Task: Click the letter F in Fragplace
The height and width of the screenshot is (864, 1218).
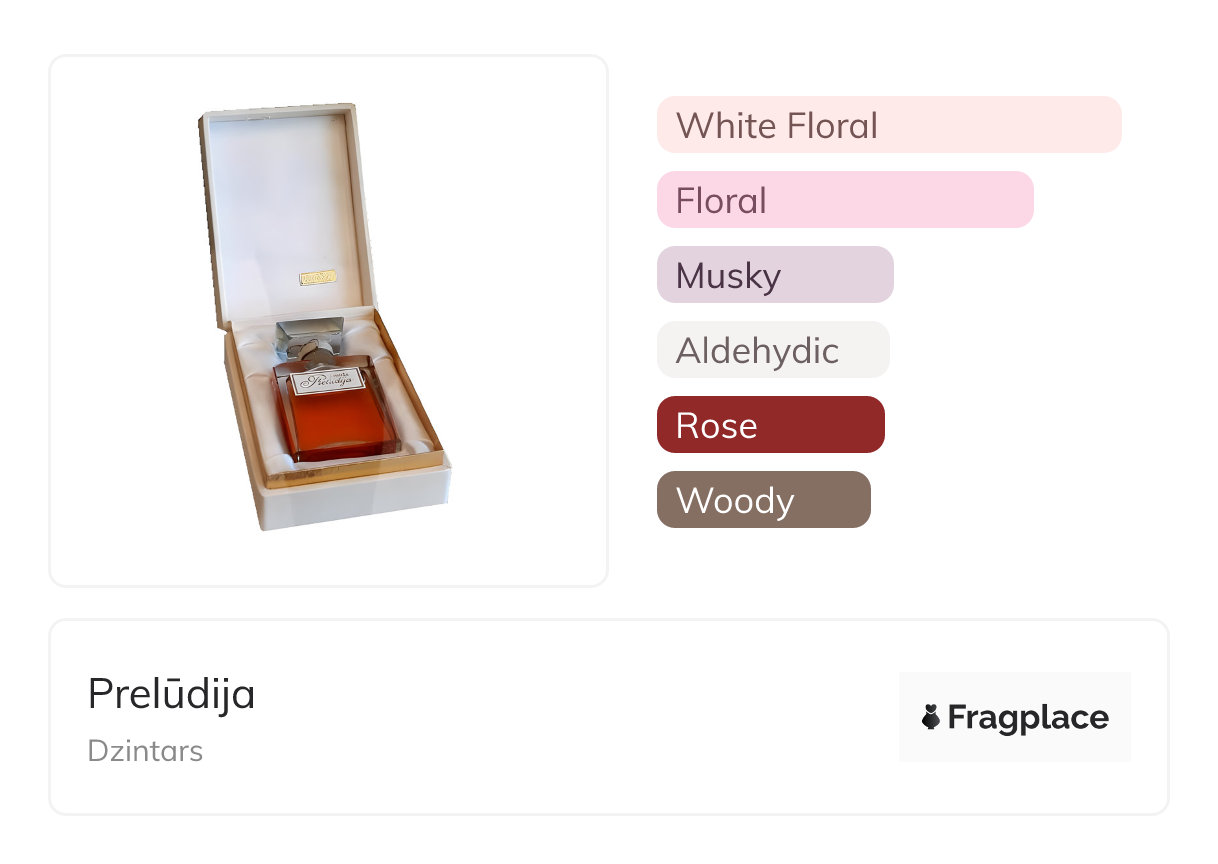Action: click(x=956, y=718)
